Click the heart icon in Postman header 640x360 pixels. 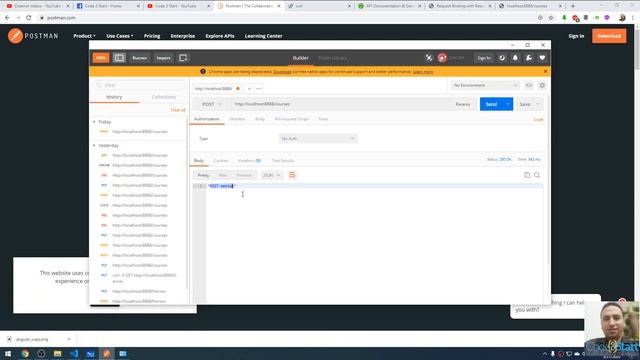pyautogui.click(x=542, y=58)
